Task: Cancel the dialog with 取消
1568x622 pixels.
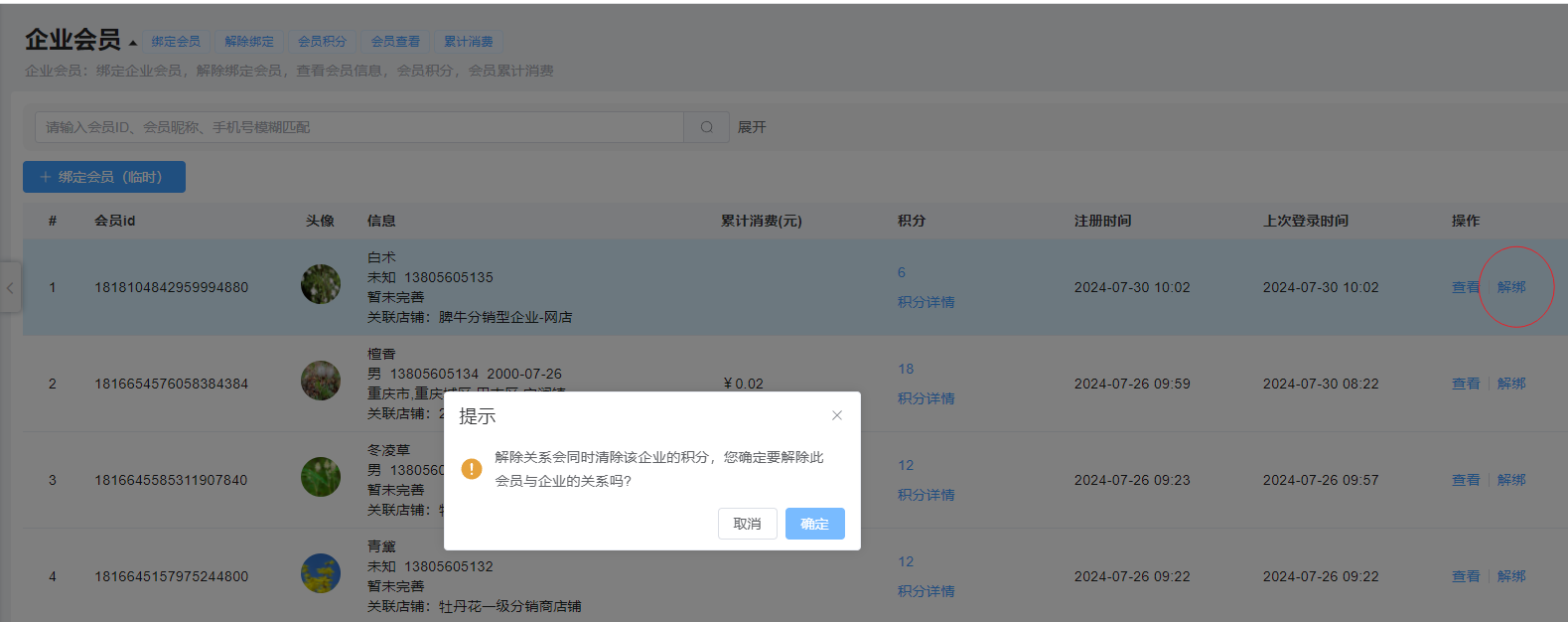Action: (x=747, y=524)
